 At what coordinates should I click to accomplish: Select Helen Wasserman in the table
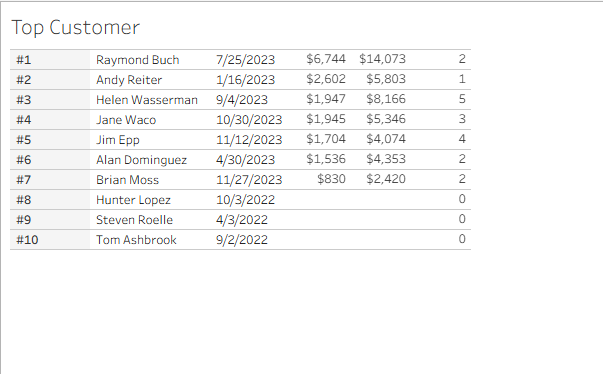click(x=147, y=100)
